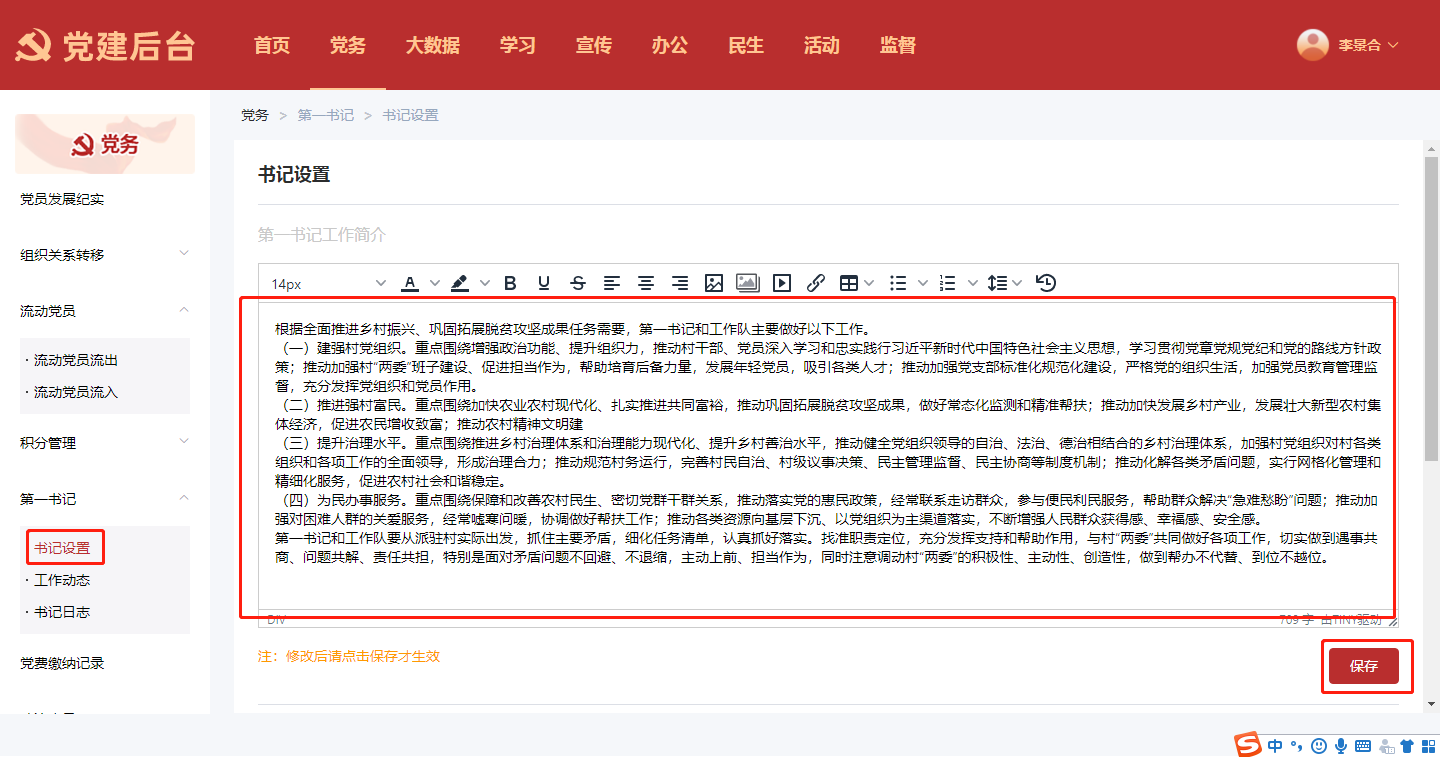This screenshot has height=757, width=1440.
Task: Center align the text
Action: (646, 283)
